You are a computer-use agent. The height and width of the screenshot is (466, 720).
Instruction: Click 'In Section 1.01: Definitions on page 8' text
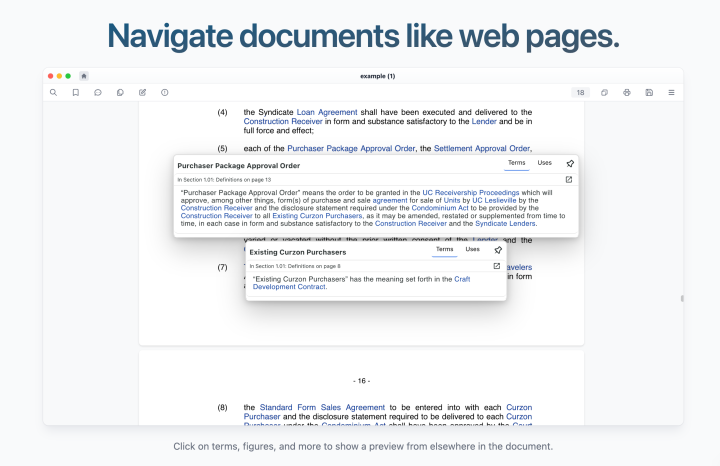[295, 266]
